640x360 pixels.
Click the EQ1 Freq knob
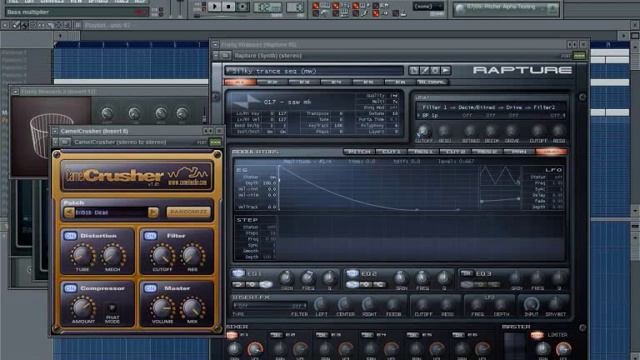click(x=308, y=278)
